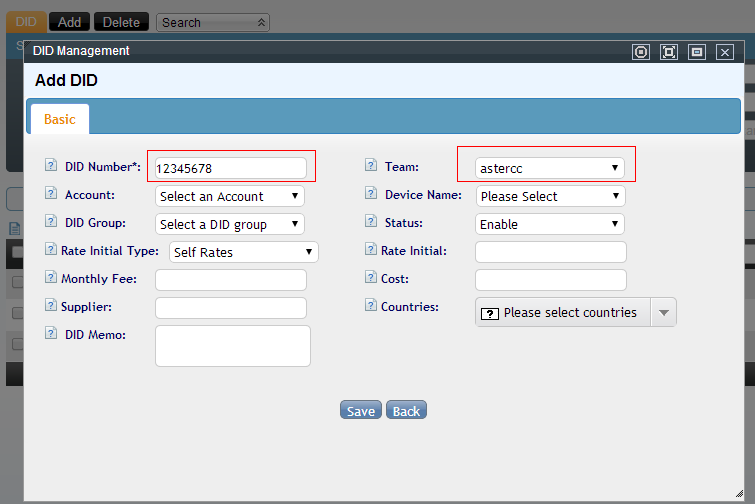Open the Device Name dropdown
This screenshot has width=755, height=504.
550,196
